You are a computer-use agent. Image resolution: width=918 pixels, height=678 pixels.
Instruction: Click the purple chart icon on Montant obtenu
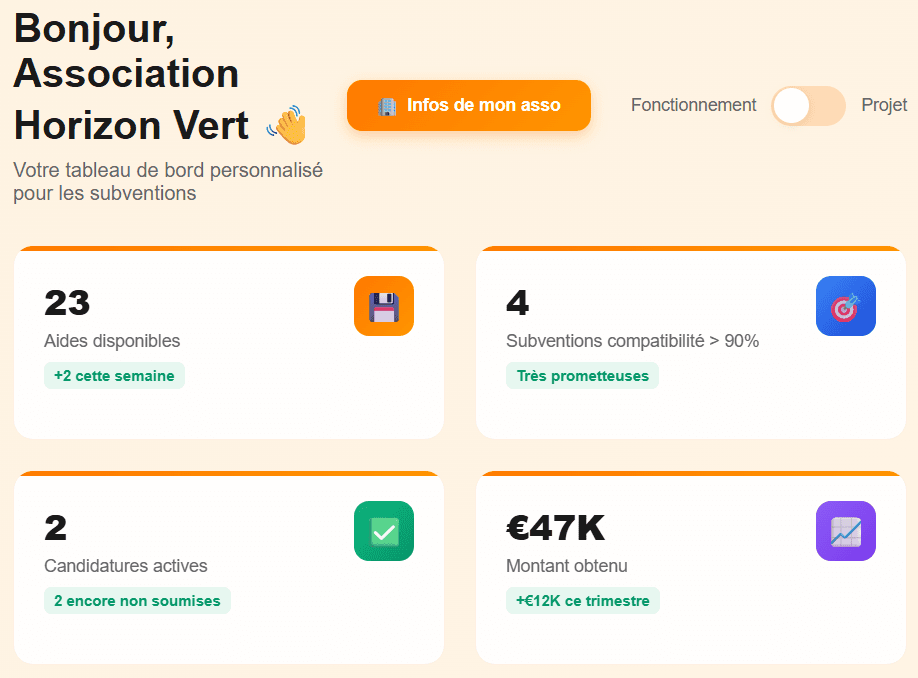pyautogui.click(x=845, y=531)
